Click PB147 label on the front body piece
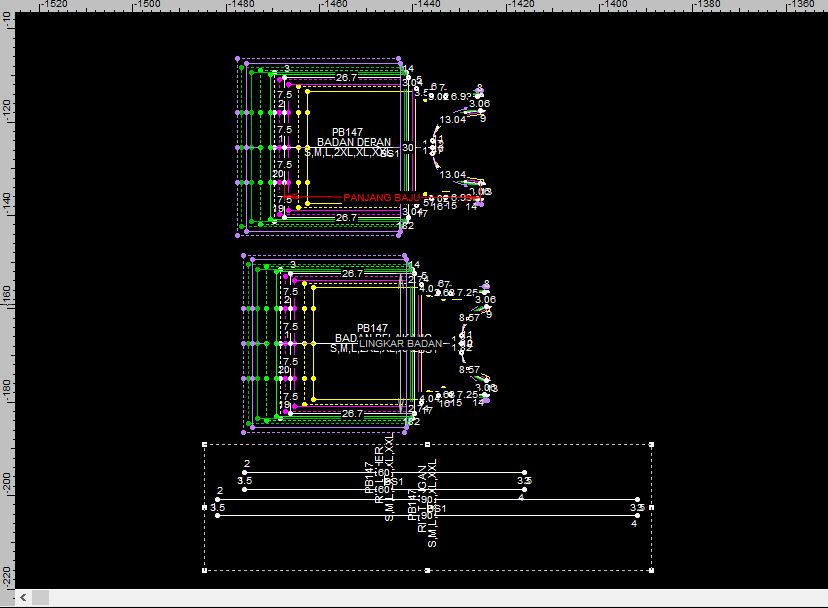The width and height of the screenshot is (828, 608). coord(347,132)
